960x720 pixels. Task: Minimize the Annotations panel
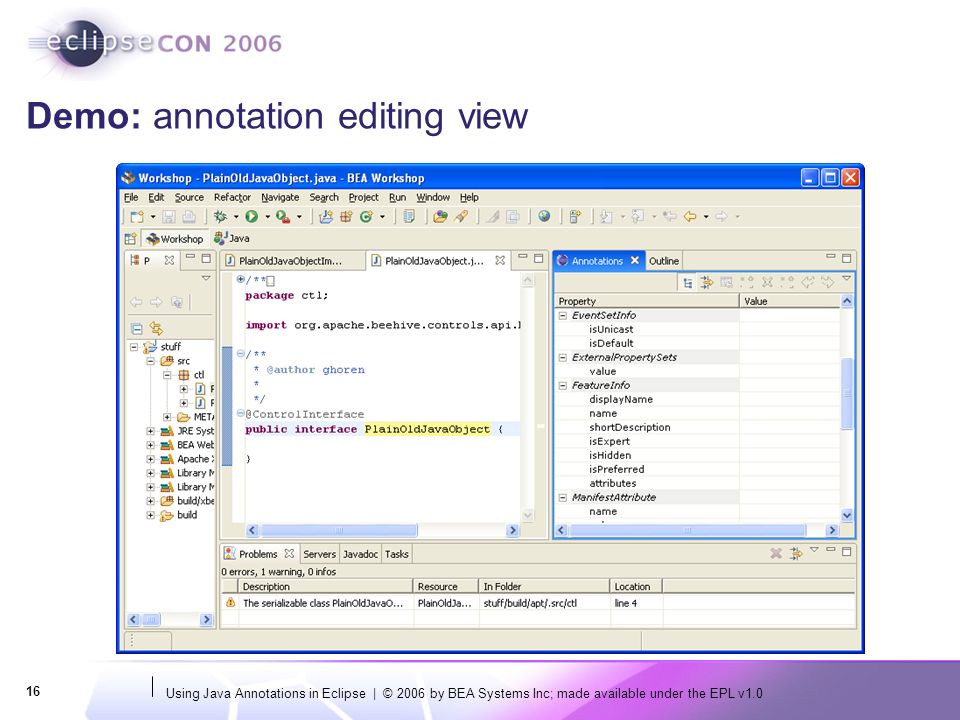830,257
